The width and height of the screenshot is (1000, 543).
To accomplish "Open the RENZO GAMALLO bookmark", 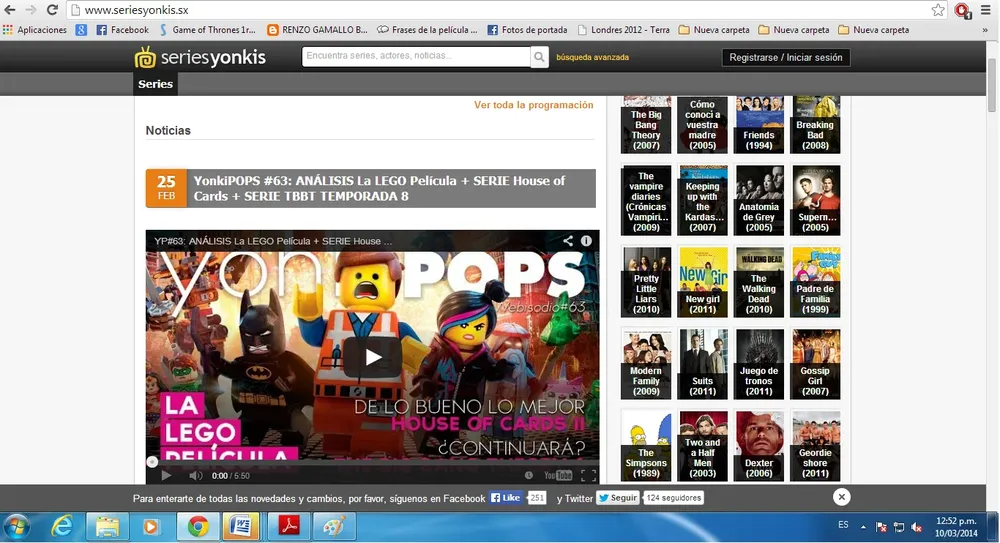I will pos(317,29).
